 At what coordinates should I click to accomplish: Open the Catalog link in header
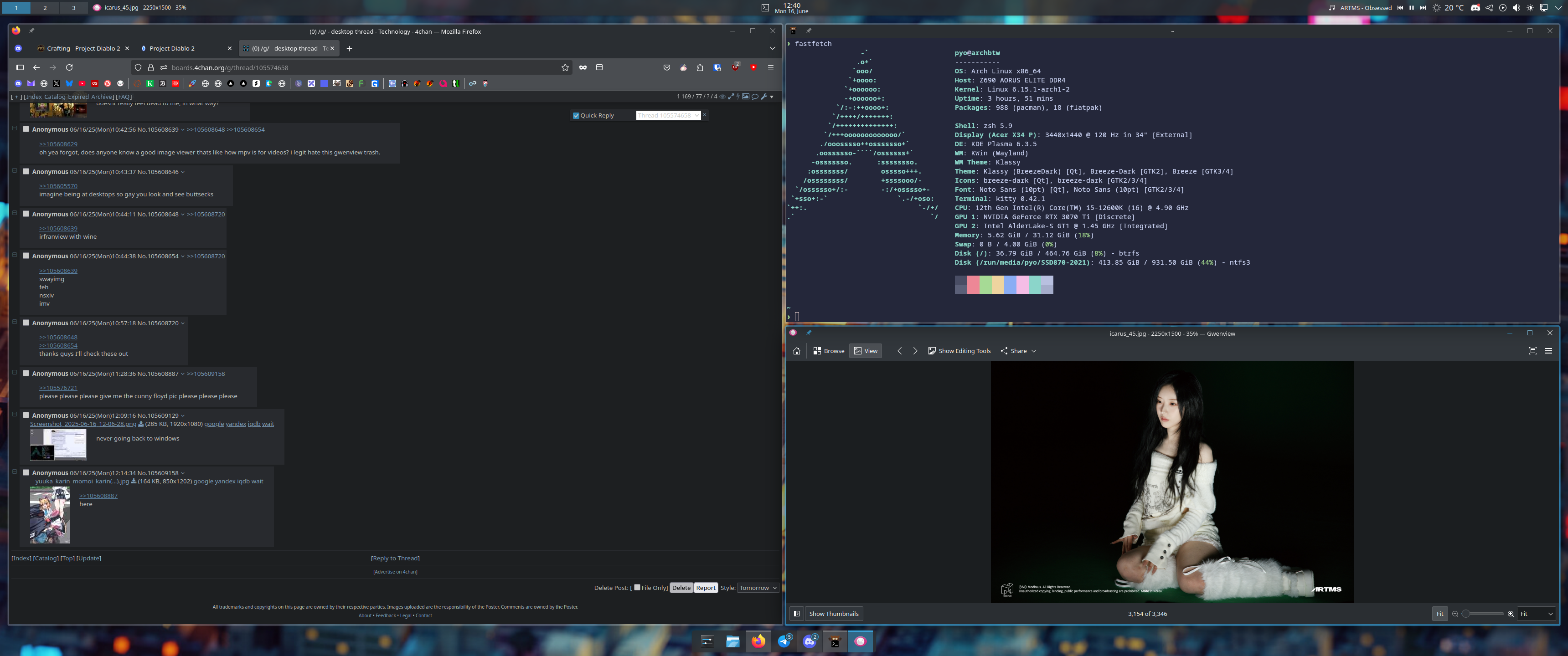pyautogui.click(x=54, y=97)
